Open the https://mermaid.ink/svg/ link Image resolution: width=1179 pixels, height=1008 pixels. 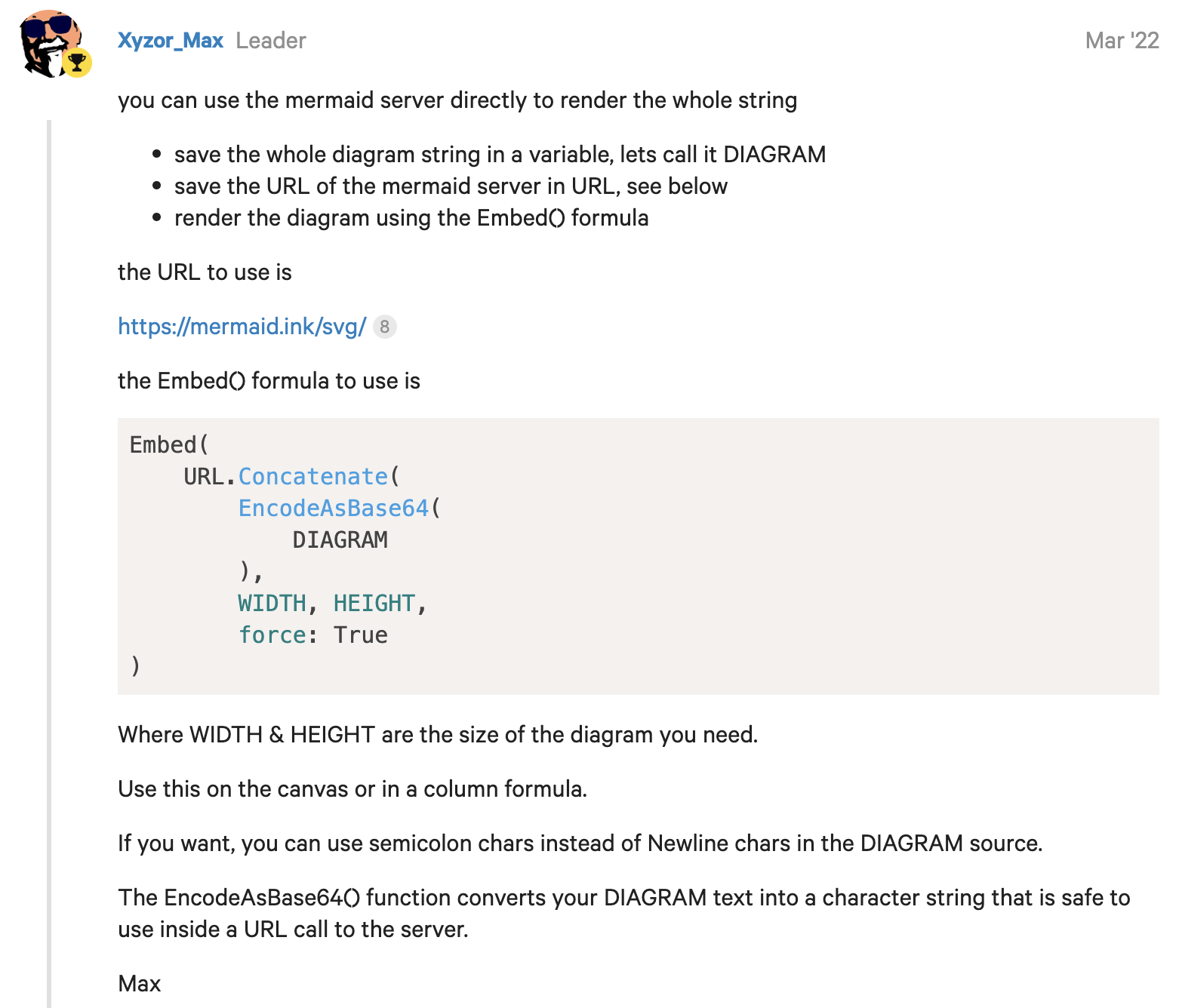pos(242,327)
